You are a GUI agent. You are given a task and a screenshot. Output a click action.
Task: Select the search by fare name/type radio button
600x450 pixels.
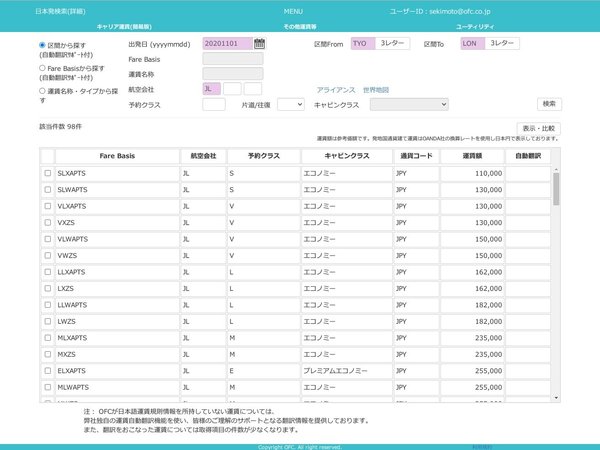click(42, 91)
